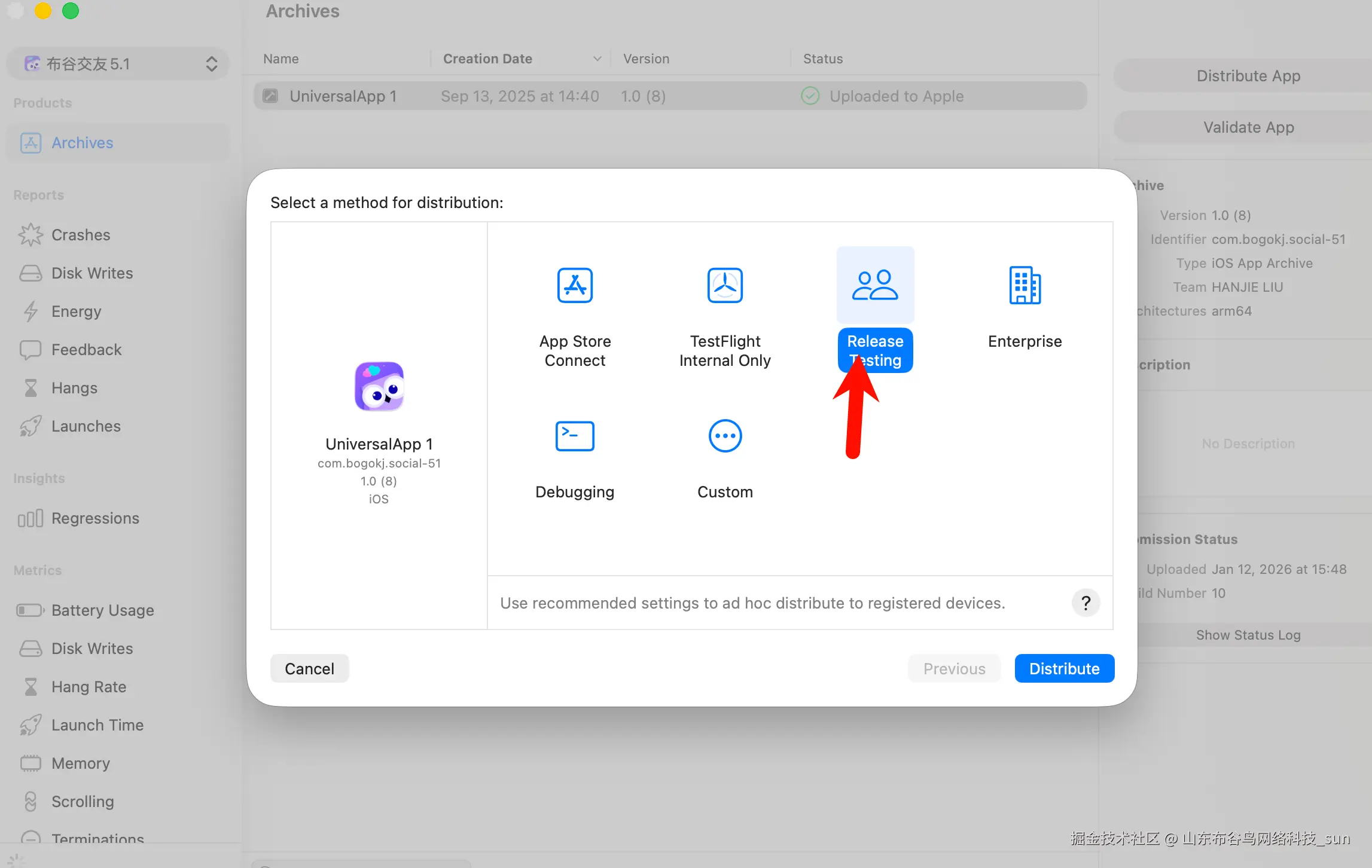Select App Store Connect distribution icon

tap(575, 285)
